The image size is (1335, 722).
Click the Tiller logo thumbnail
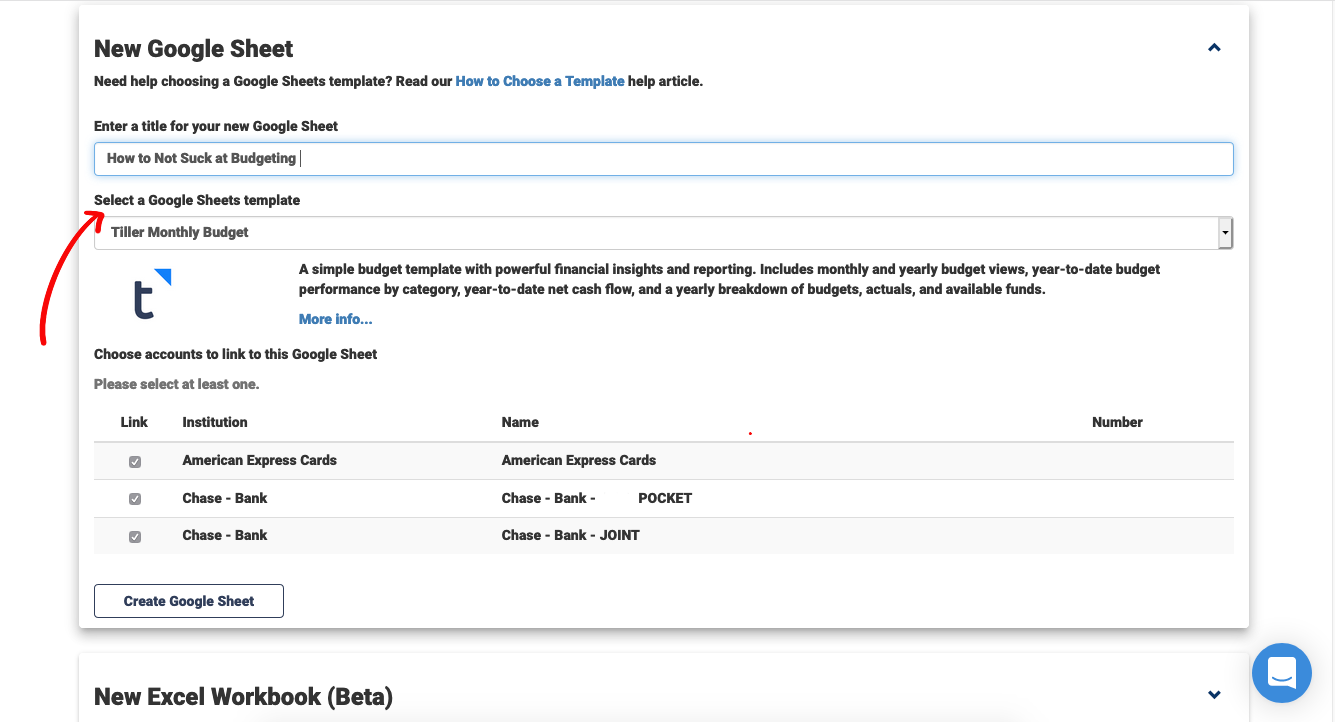(x=153, y=293)
